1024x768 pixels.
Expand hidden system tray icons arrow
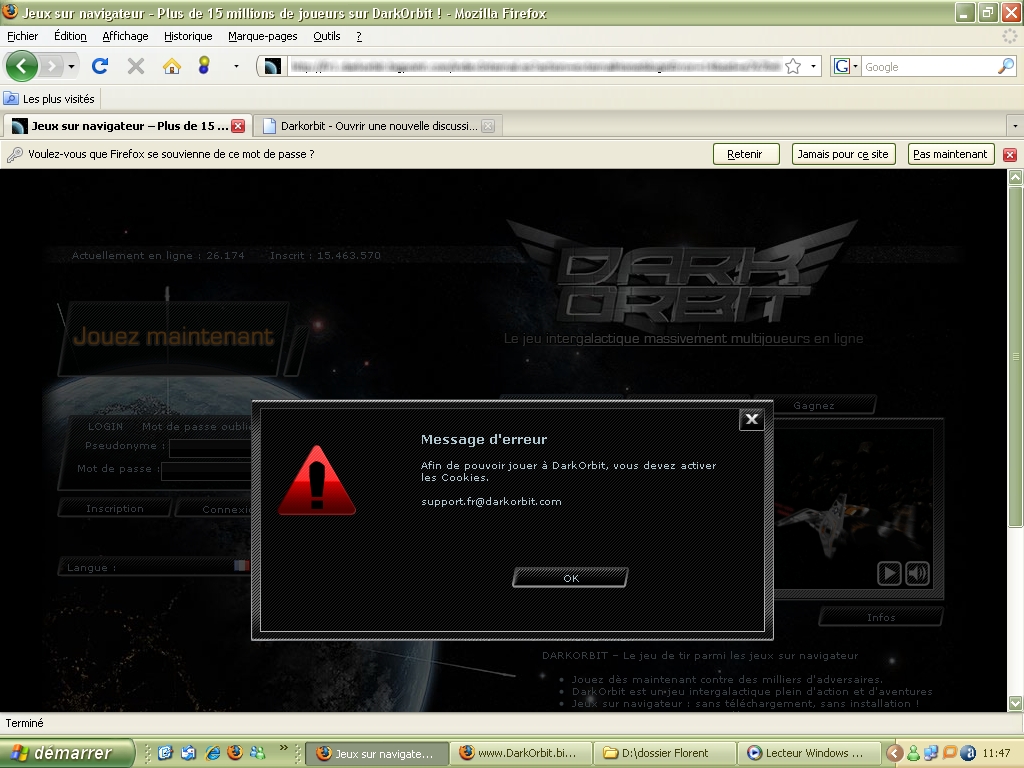[x=895, y=753]
